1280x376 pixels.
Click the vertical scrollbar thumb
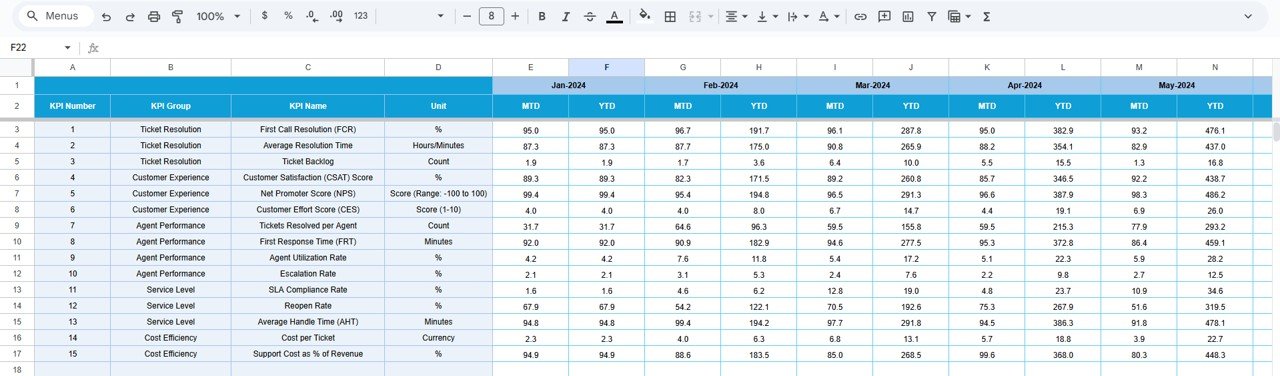pos(1275,133)
